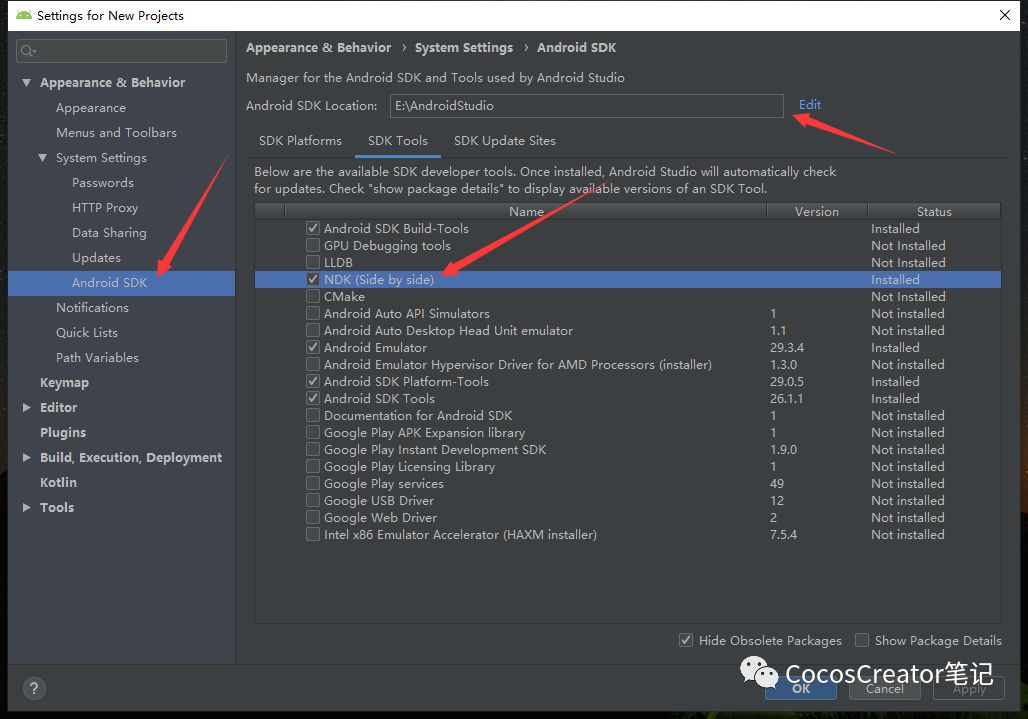Sort table by Status column header

coord(934,212)
